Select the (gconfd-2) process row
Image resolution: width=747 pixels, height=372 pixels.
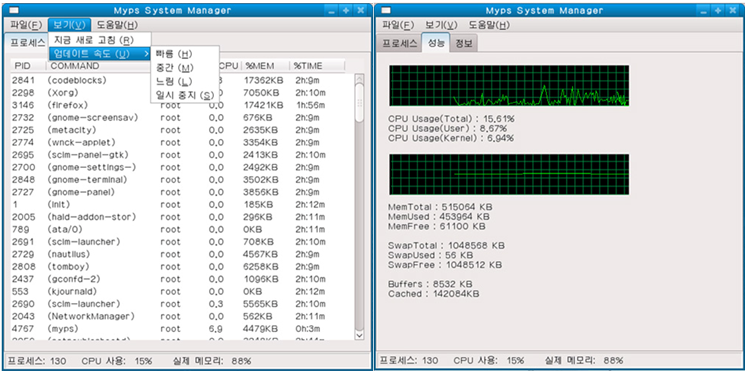[182, 279]
